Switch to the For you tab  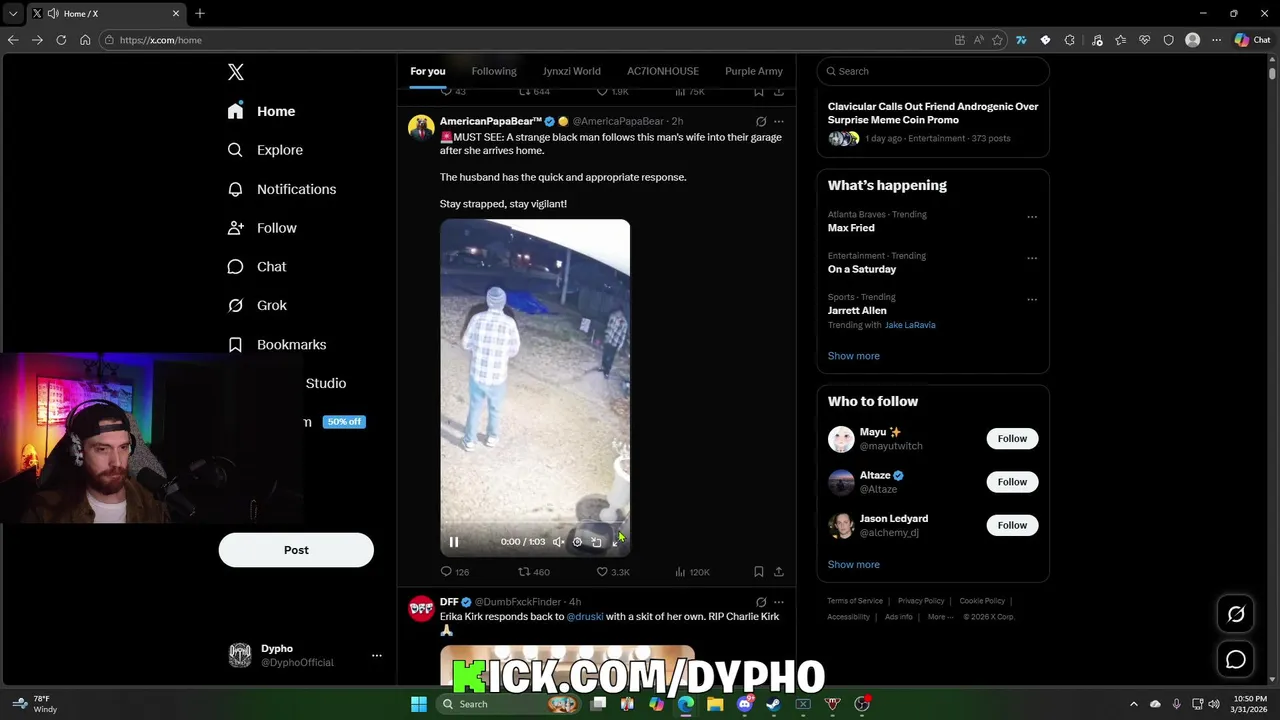(x=428, y=71)
